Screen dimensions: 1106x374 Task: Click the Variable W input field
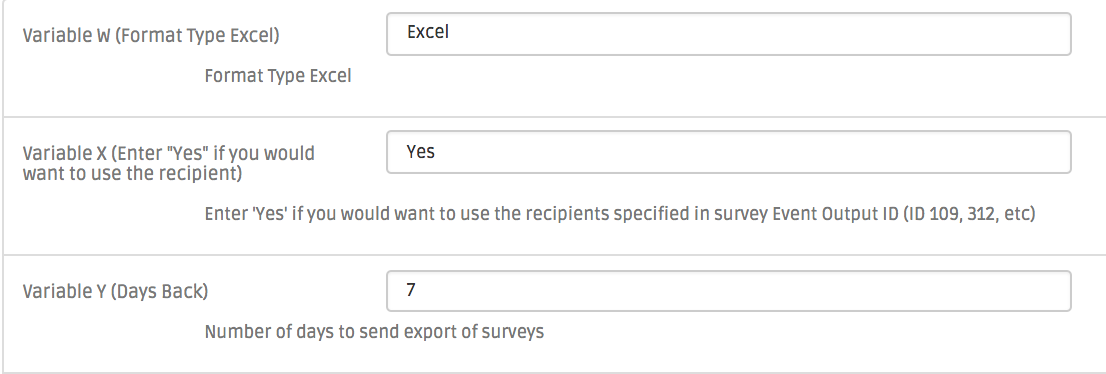click(729, 34)
